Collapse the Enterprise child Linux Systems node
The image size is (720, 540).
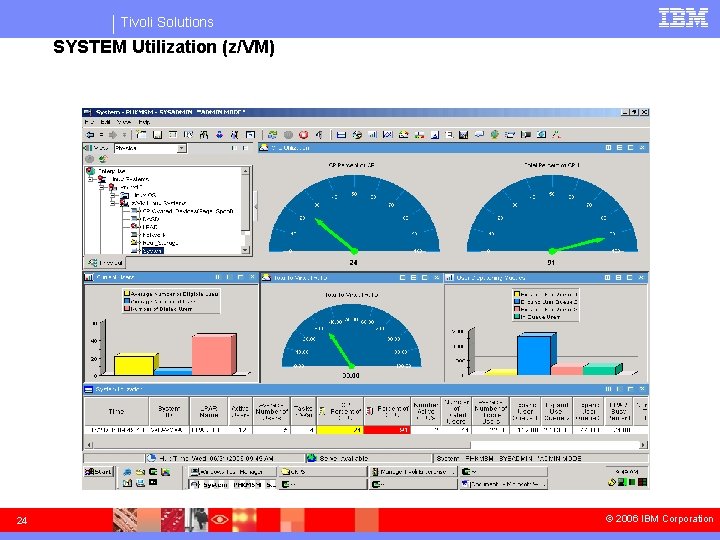pyautogui.click(x=90, y=179)
